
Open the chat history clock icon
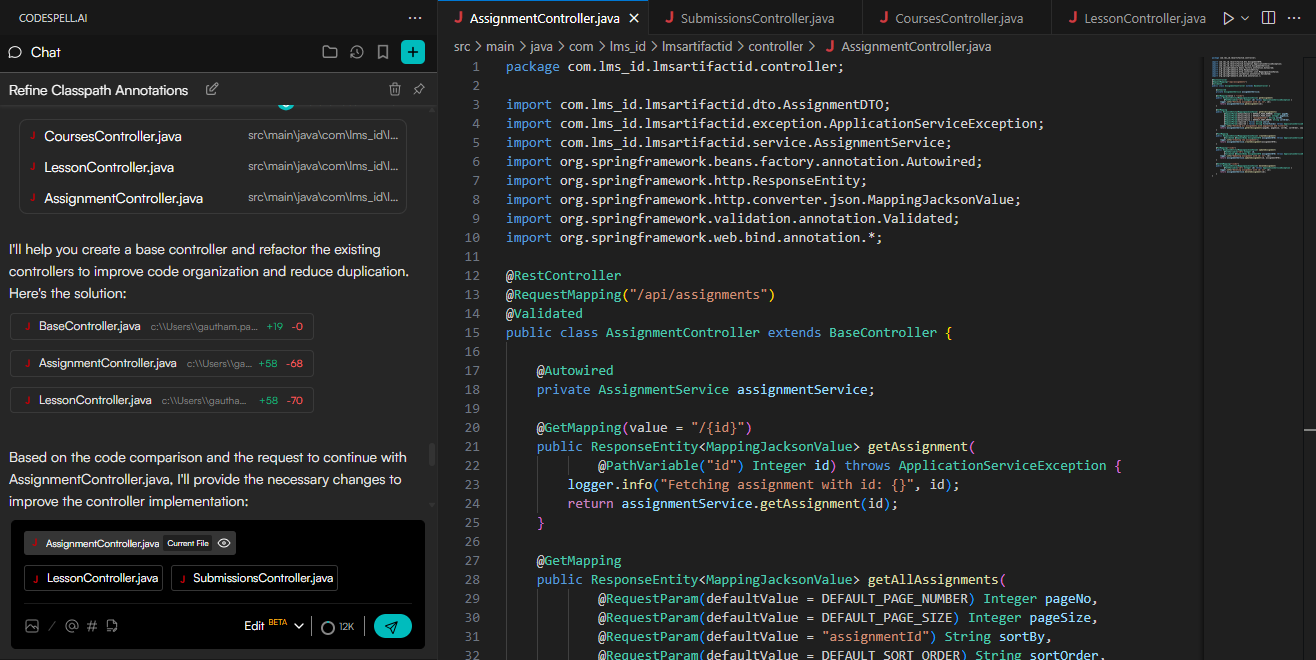coord(357,52)
